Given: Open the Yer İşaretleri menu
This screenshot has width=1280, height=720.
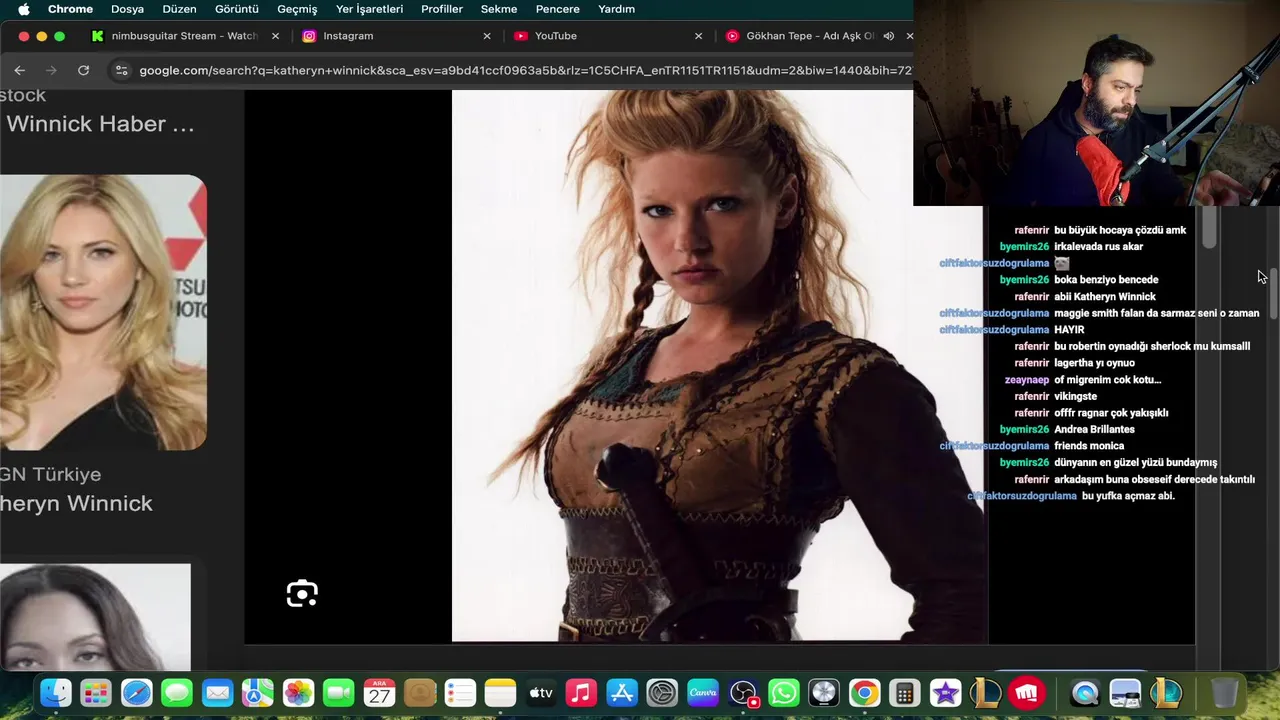Looking at the screenshot, I should pyautogui.click(x=369, y=9).
